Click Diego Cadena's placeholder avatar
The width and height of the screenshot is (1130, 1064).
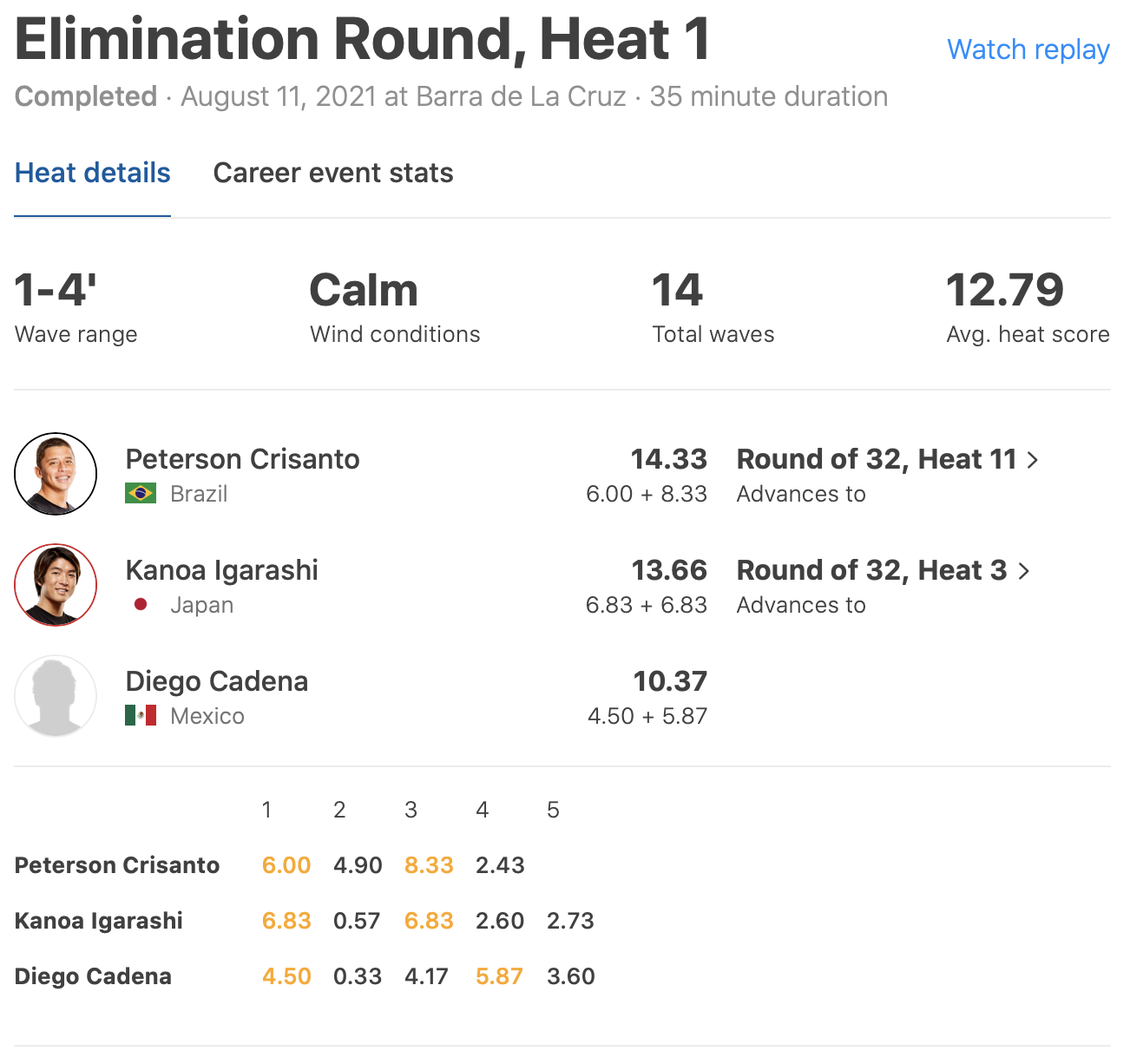56,696
